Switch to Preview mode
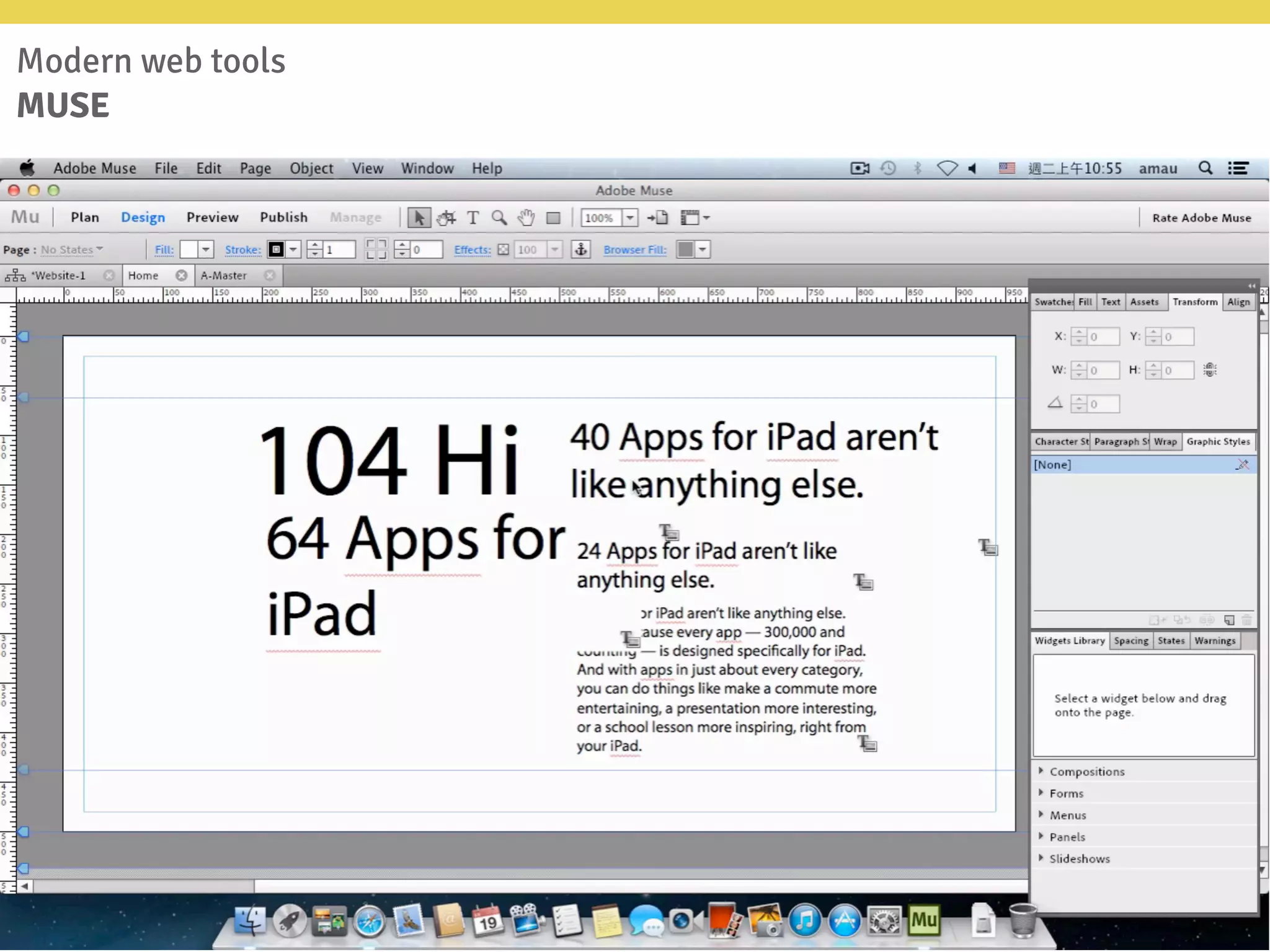 pos(212,217)
